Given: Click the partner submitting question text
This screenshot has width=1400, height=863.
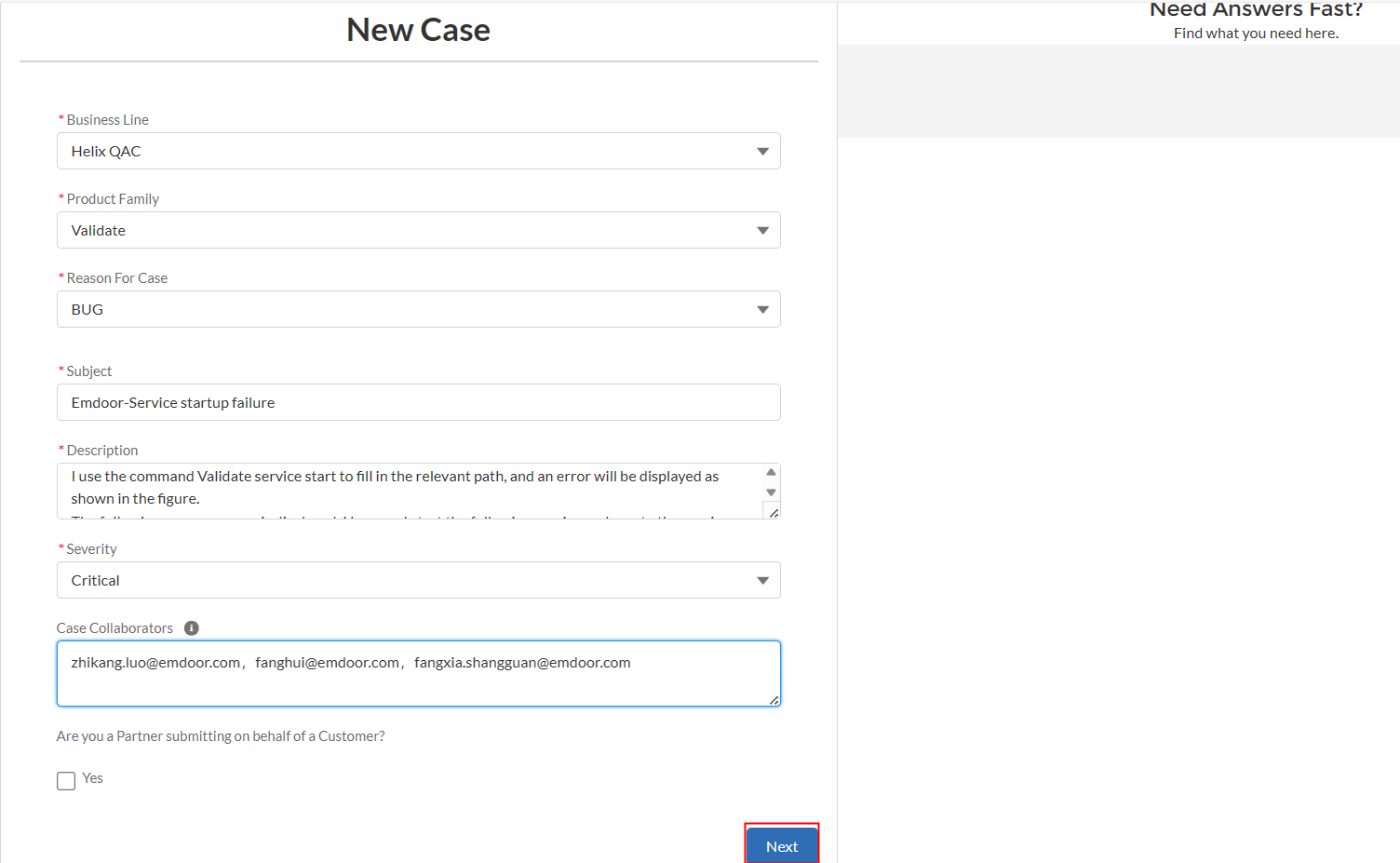Looking at the screenshot, I should 221,736.
